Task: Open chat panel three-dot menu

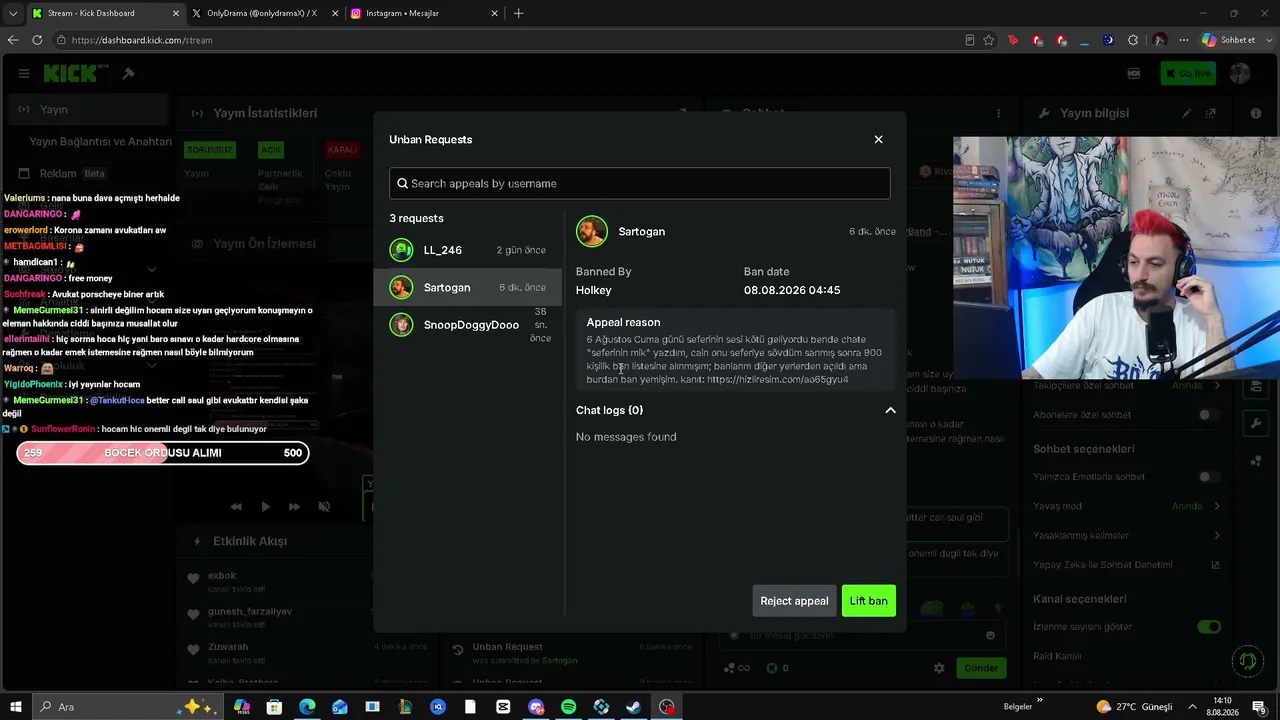Action: click(x=998, y=113)
